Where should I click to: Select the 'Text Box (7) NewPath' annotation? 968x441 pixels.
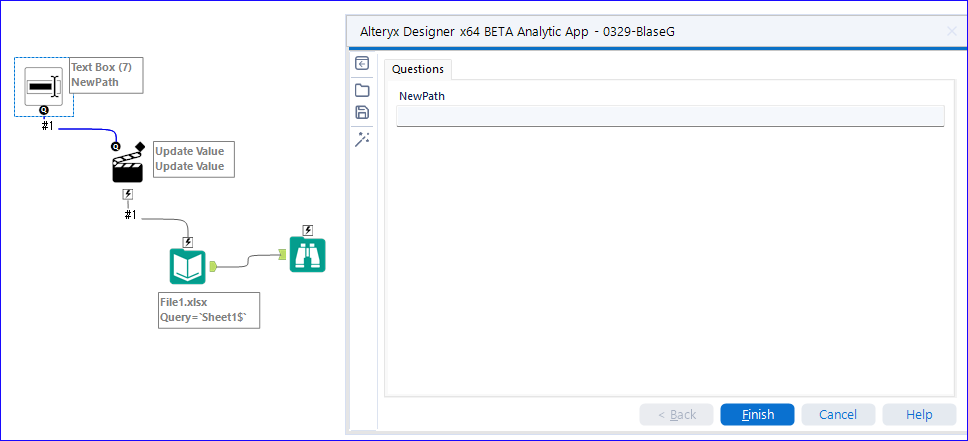[x=106, y=75]
